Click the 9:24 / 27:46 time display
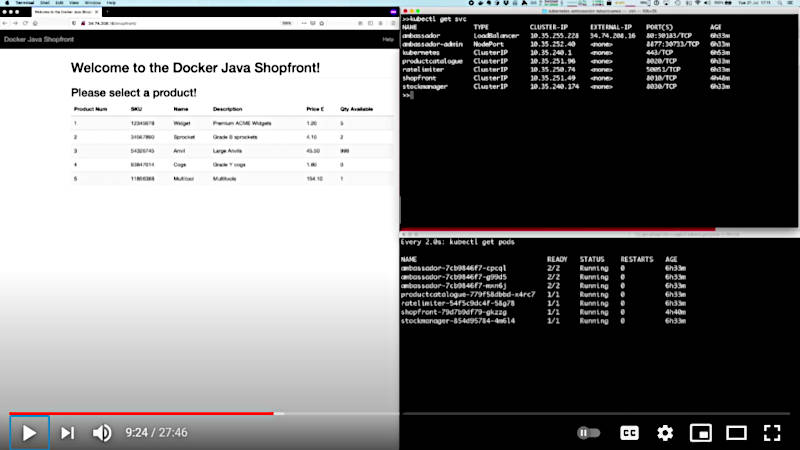Image resolution: width=800 pixels, height=450 pixels. pos(156,433)
